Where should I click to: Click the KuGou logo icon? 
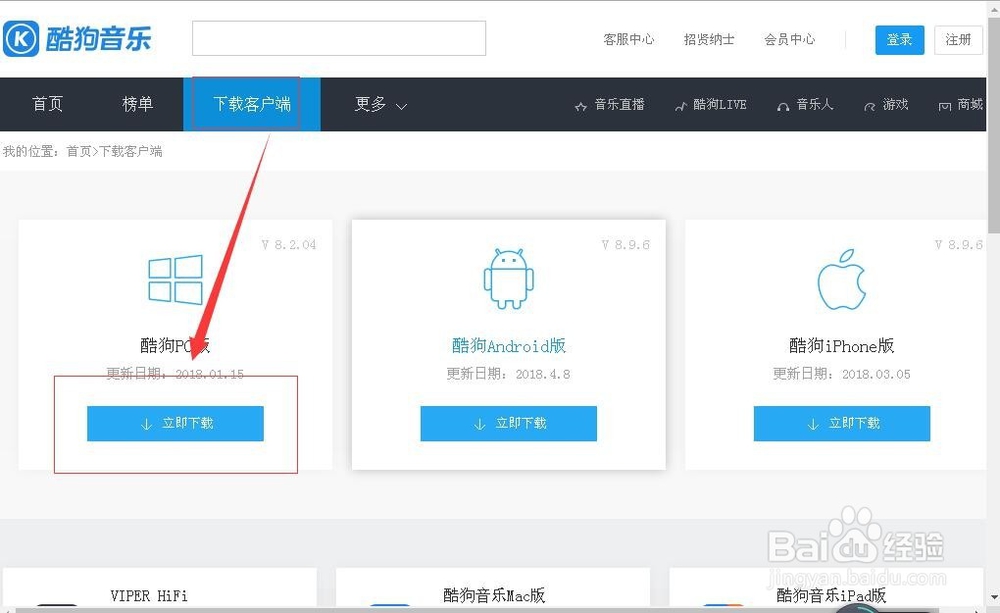(x=21, y=39)
